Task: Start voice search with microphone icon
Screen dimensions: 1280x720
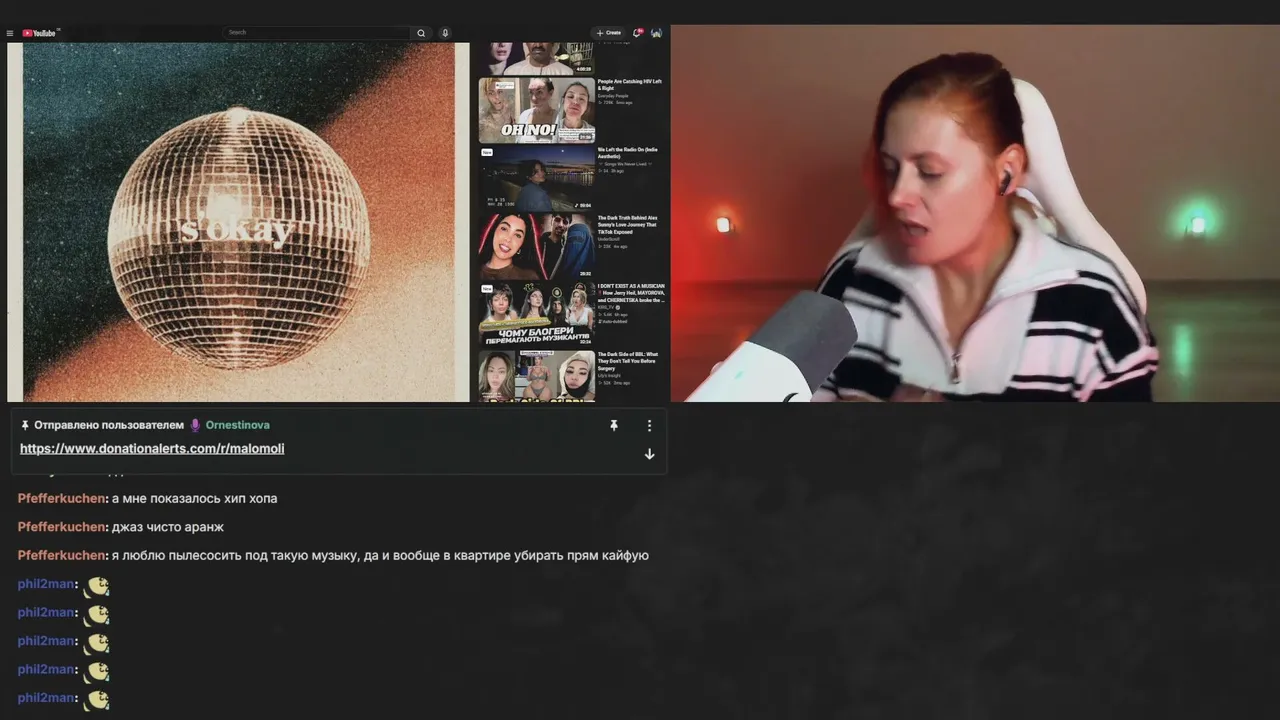Action: pos(445,33)
